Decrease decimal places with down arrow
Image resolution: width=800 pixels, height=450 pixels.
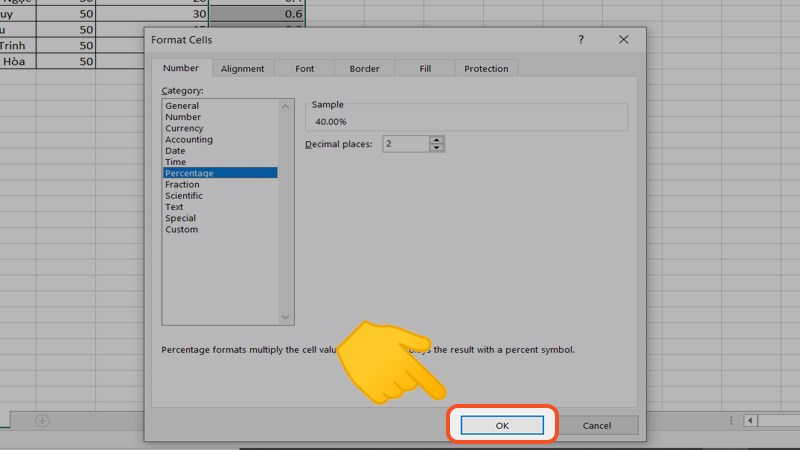click(436, 148)
